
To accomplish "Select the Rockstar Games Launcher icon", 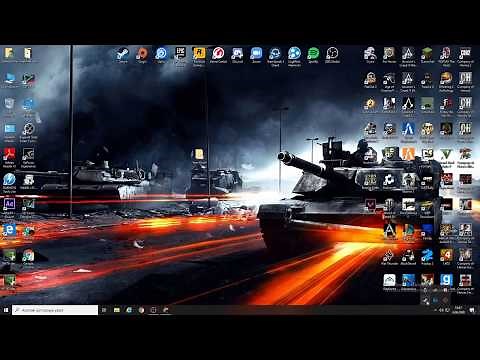I will tap(199, 53).
